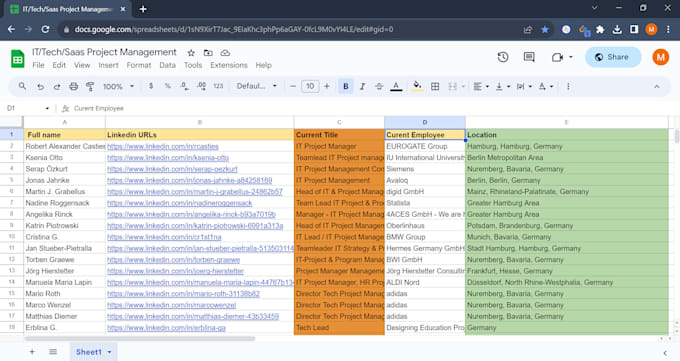
Task: Star the spreadsheet title
Action: (x=191, y=53)
